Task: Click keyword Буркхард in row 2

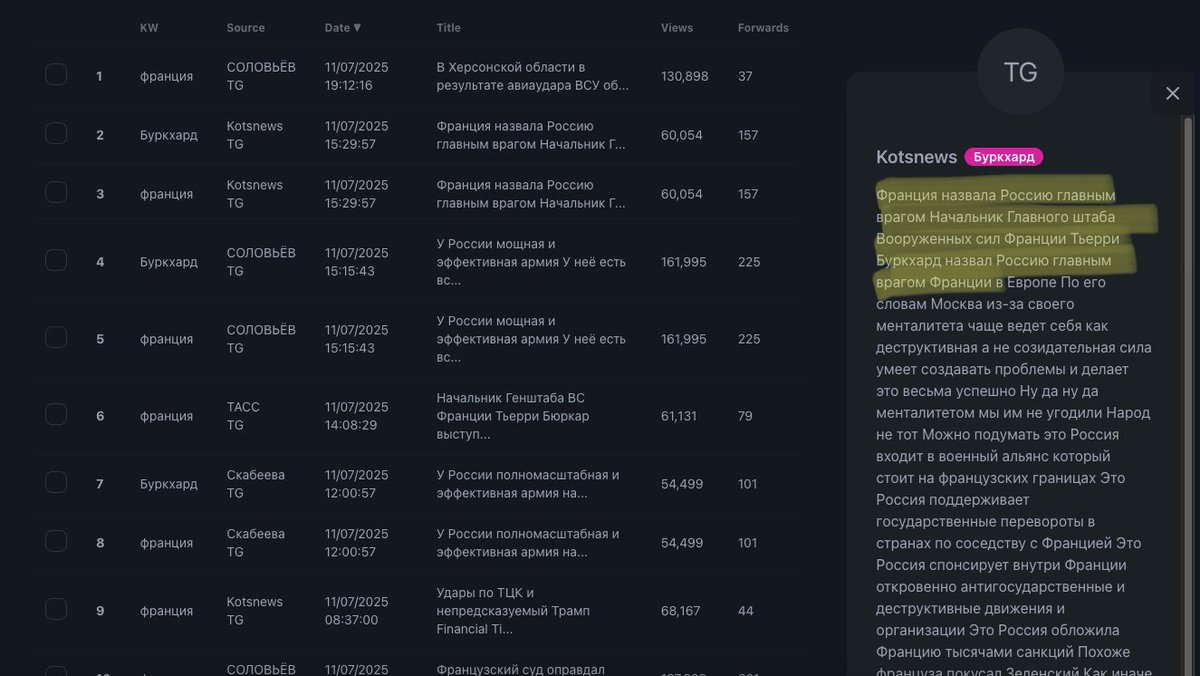Action: point(169,135)
